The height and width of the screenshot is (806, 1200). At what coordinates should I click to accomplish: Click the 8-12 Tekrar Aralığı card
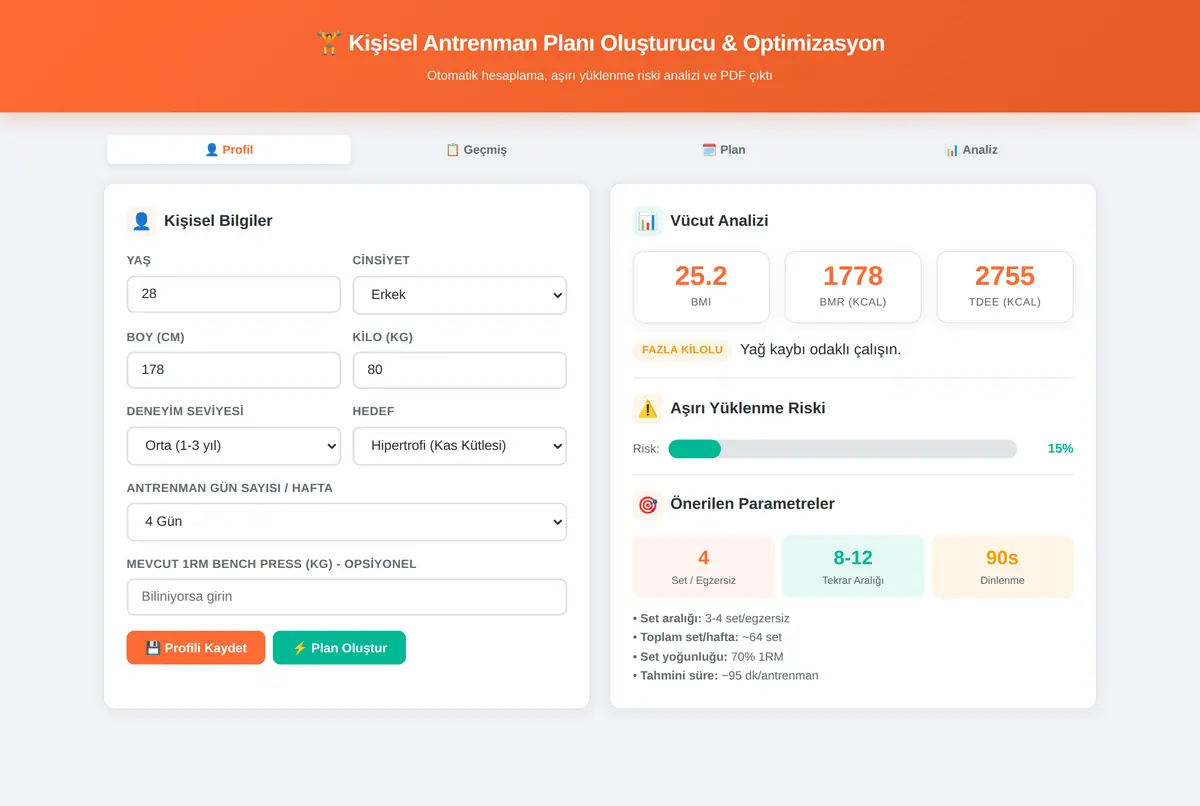click(853, 567)
